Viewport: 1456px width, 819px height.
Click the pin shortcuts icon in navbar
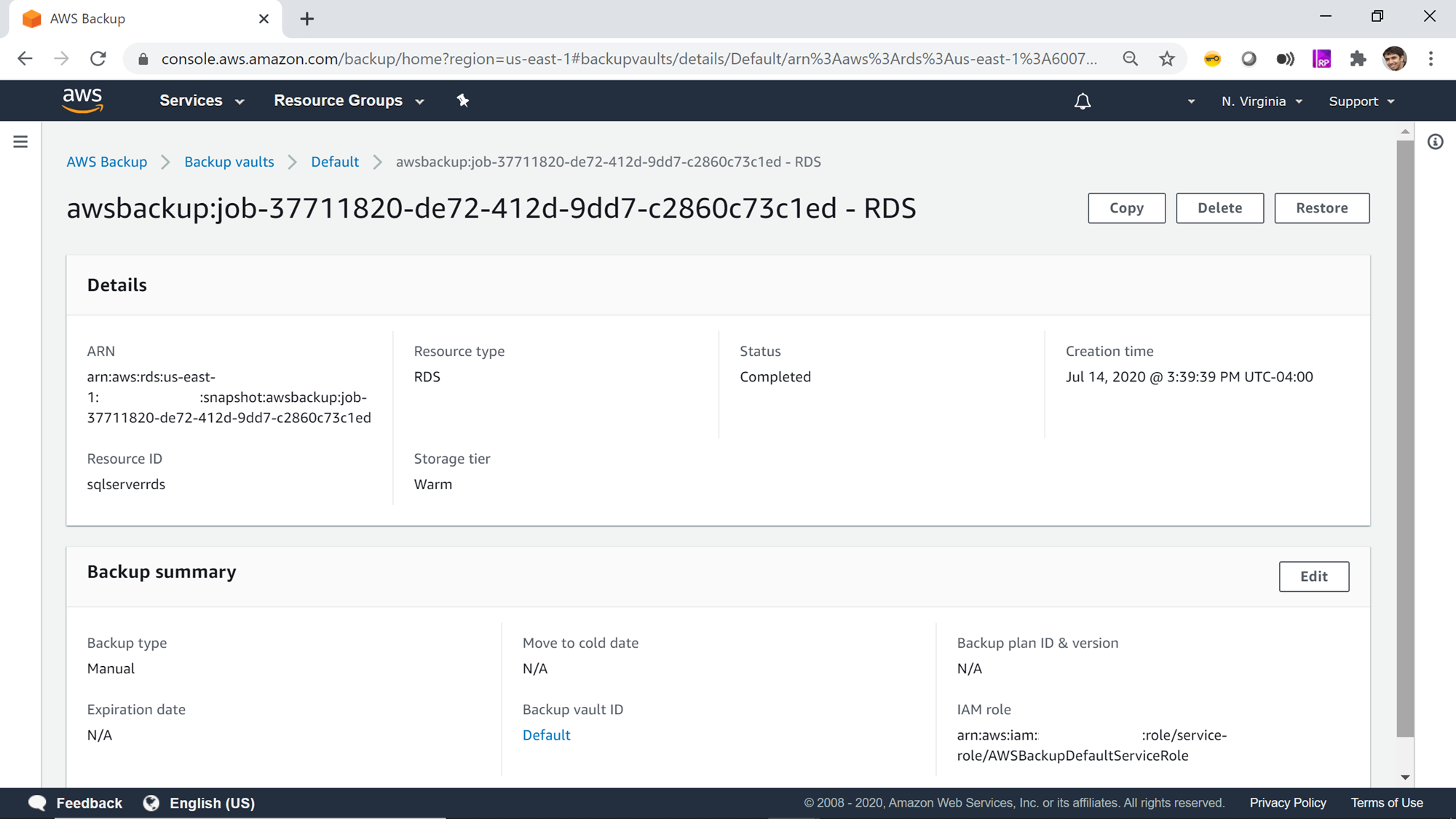pyautogui.click(x=463, y=100)
